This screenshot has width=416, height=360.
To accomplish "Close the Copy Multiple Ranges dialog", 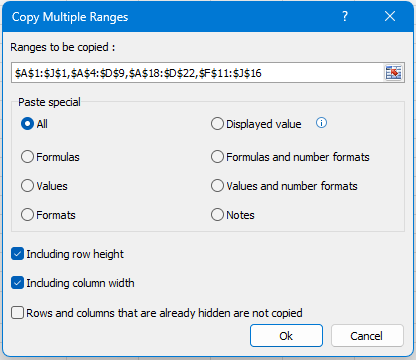I will pyautogui.click(x=390, y=16).
